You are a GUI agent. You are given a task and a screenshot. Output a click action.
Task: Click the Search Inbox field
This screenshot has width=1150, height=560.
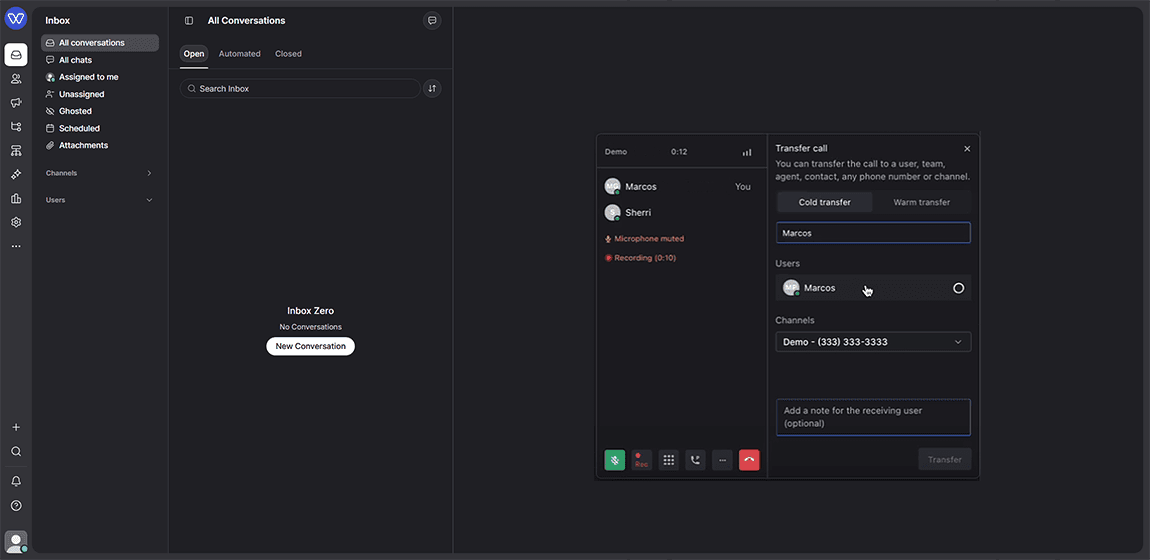(300, 89)
